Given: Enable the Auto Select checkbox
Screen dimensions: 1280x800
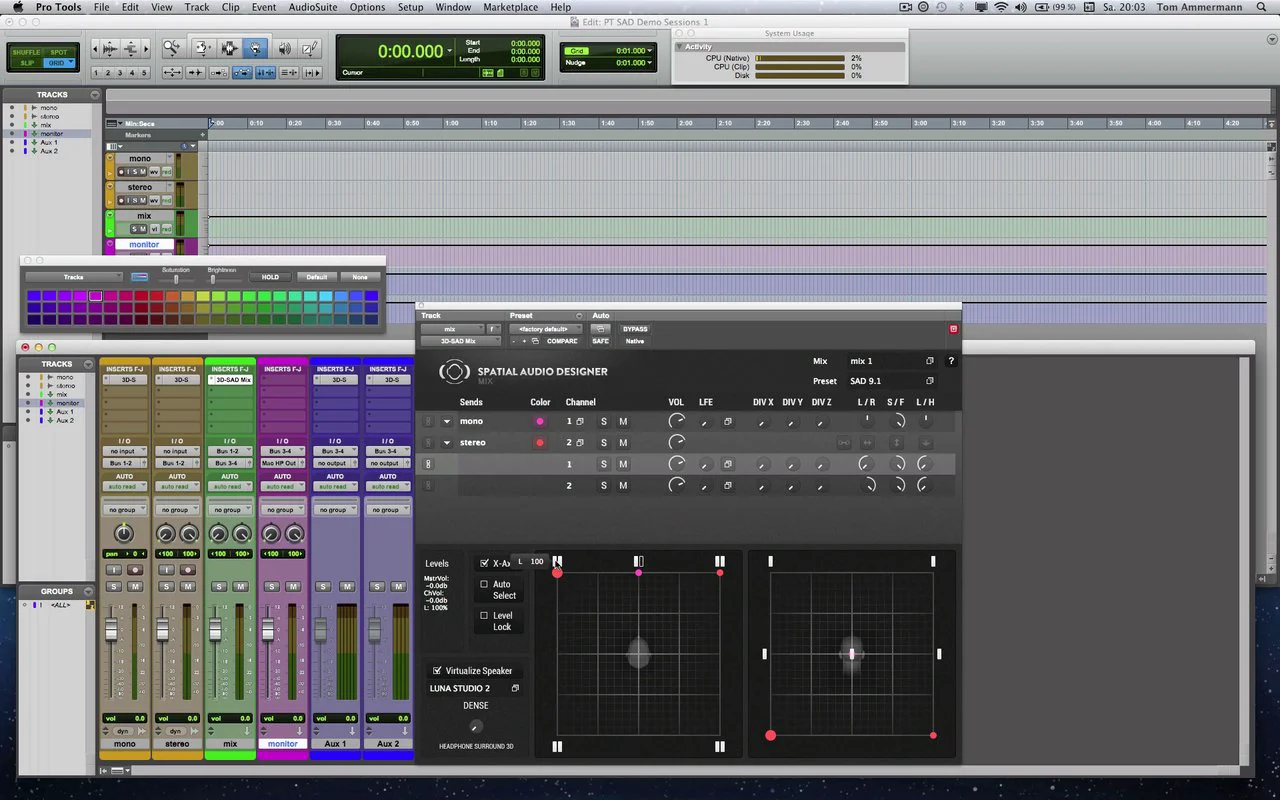Looking at the screenshot, I should (x=485, y=584).
